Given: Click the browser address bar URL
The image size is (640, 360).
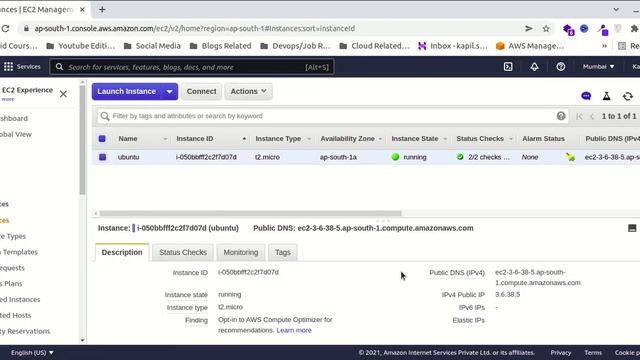Looking at the screenshot, I should [195, 29].
